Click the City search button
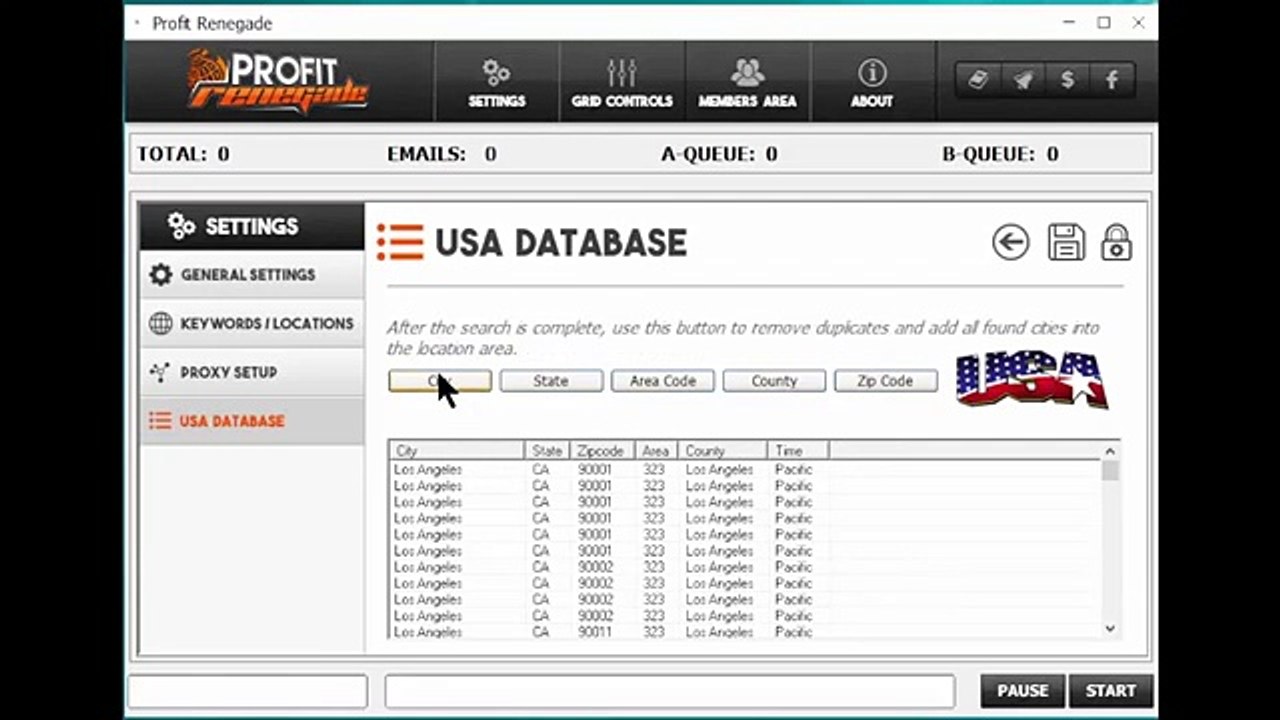Viewport: 1280px width, 720px height. click(x=440, y=381)
